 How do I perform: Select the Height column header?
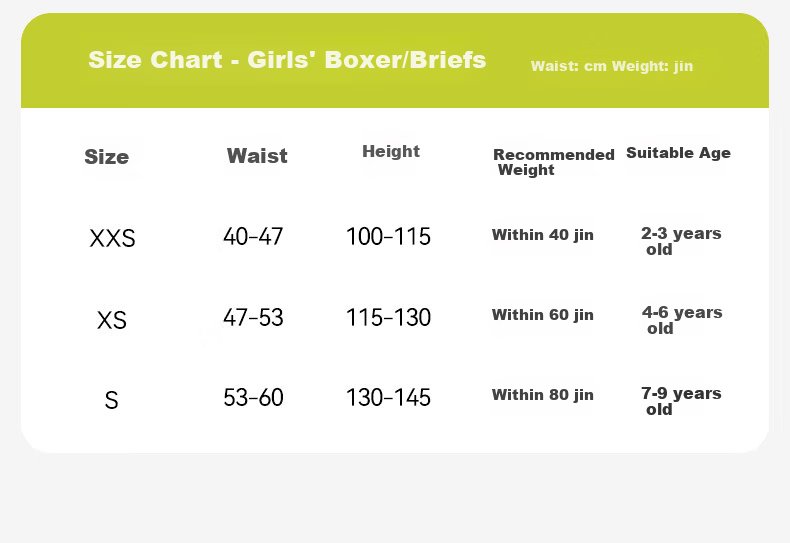tap(391, 151)
